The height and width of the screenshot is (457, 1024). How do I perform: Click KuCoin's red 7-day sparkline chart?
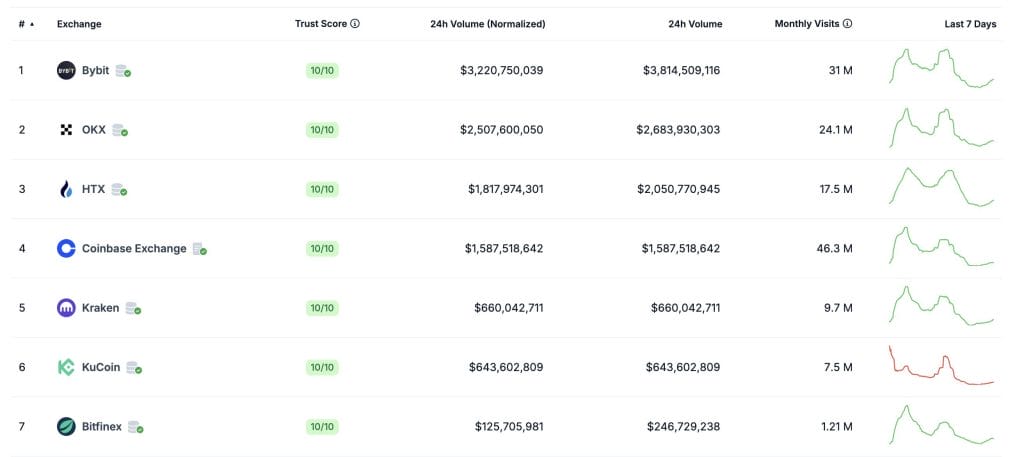tap(941, 366)
